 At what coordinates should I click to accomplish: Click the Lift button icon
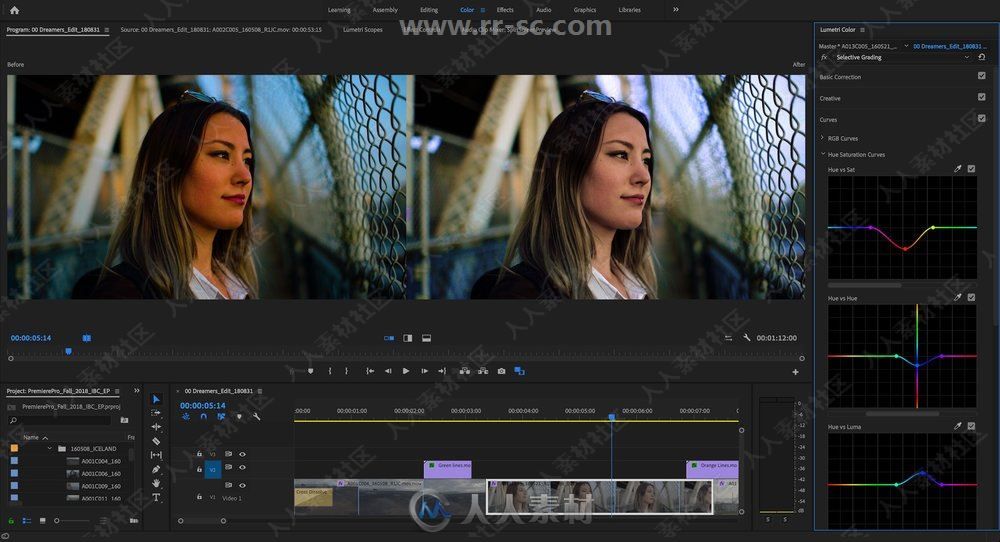pyautogui.click(x=465, y=370)
